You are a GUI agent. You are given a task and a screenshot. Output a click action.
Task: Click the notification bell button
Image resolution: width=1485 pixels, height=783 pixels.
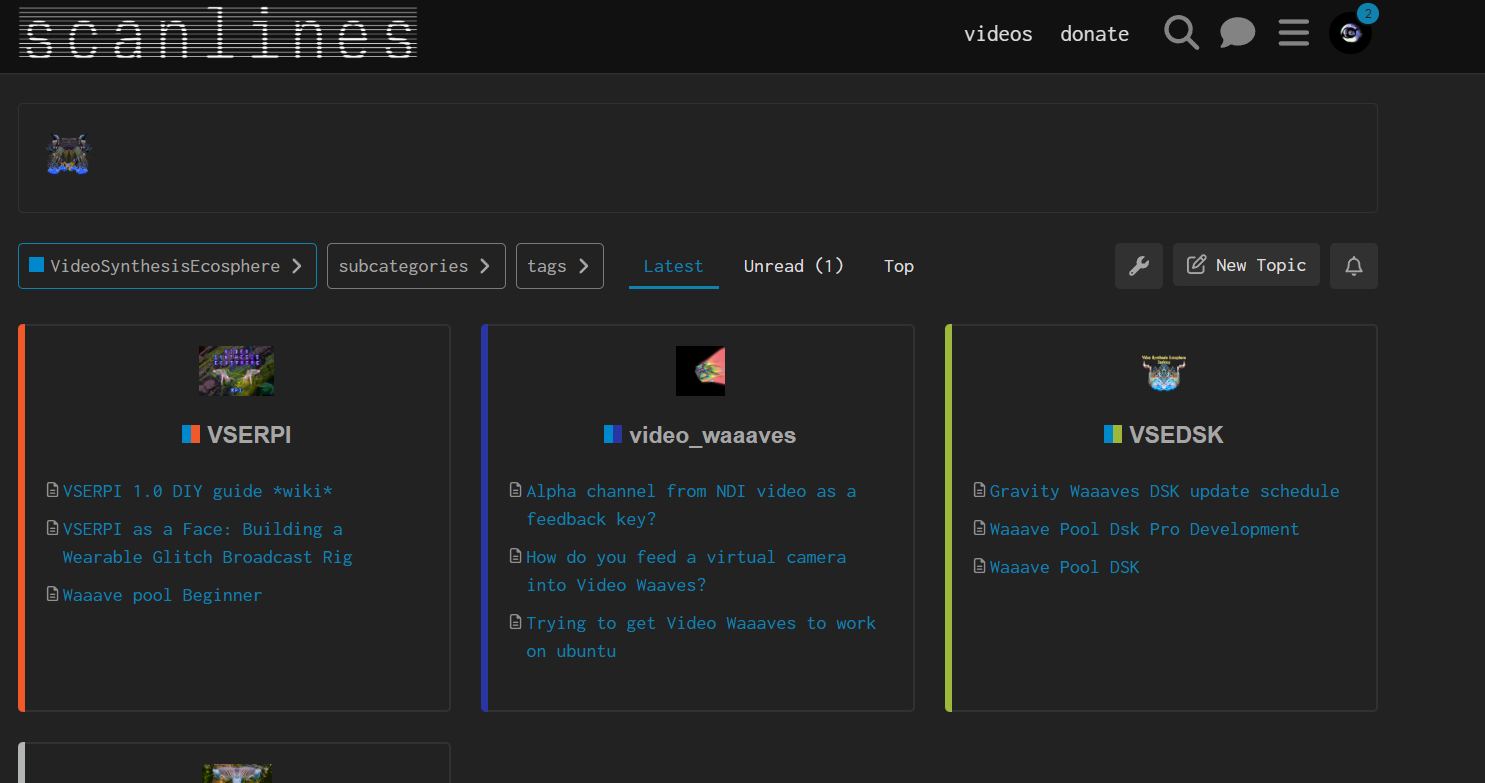(x=1353, y=266)
